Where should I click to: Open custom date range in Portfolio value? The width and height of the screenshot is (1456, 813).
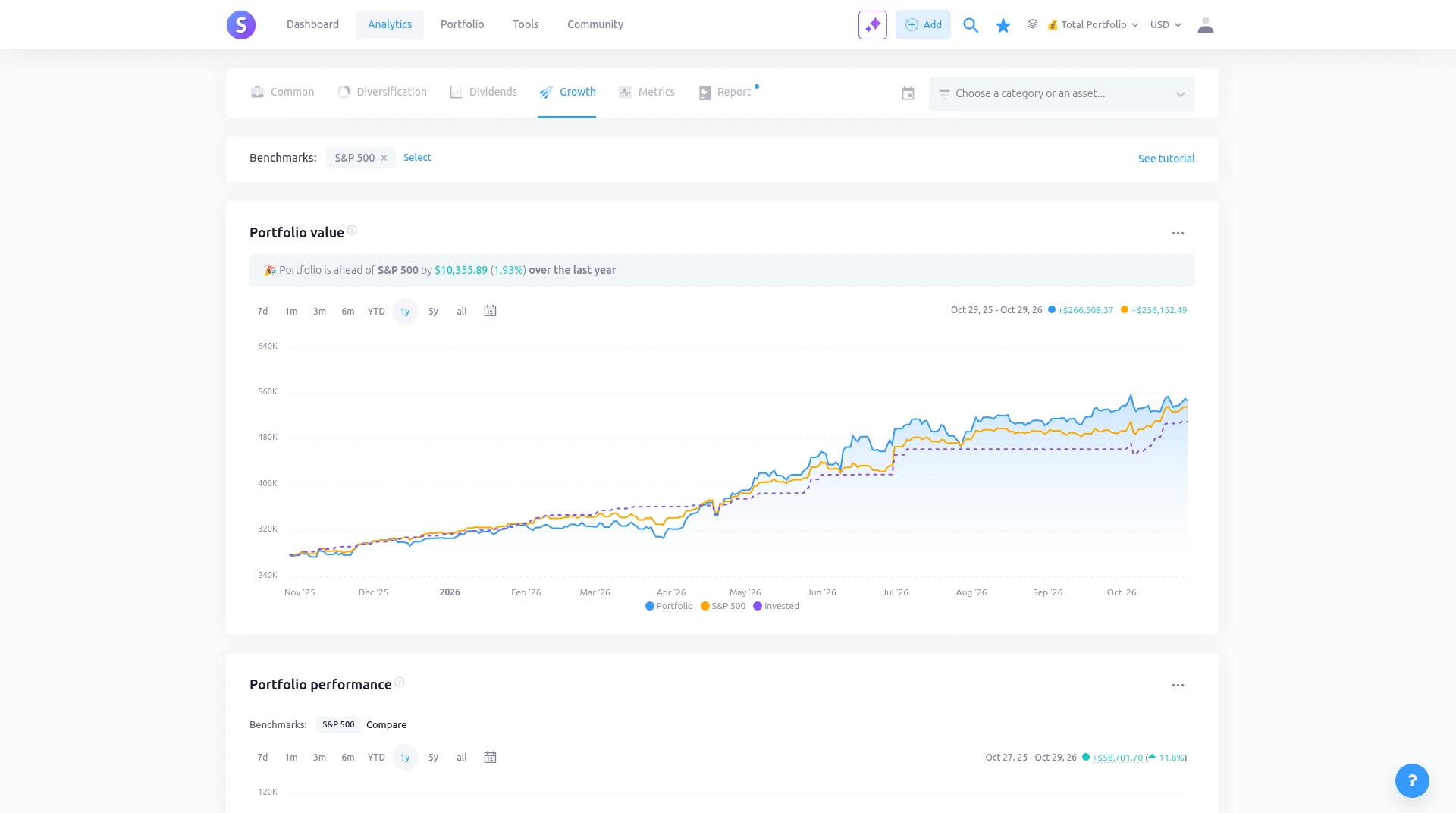click(x=490, y=311)
